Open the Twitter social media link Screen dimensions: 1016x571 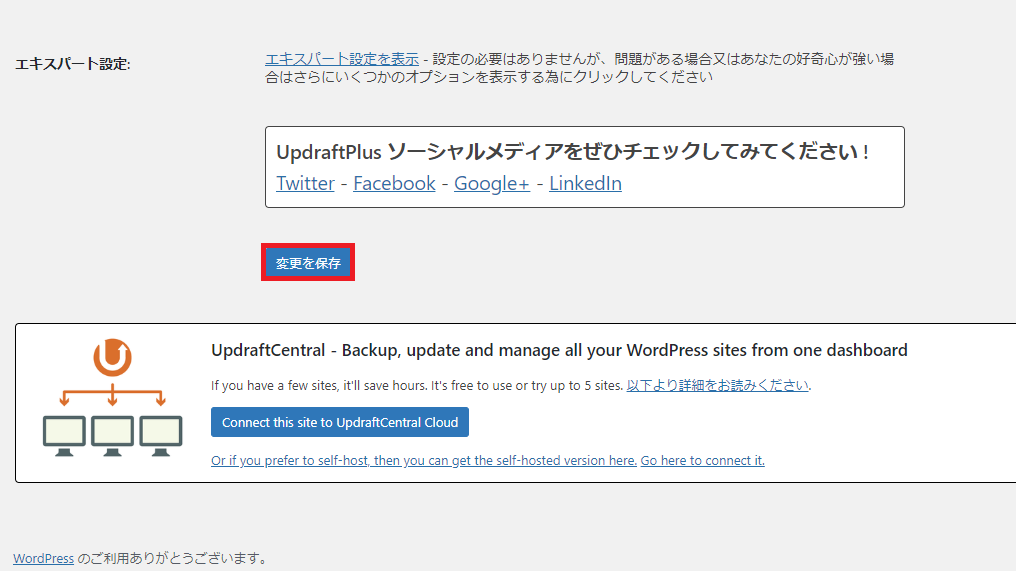click(x=305, y=183)
